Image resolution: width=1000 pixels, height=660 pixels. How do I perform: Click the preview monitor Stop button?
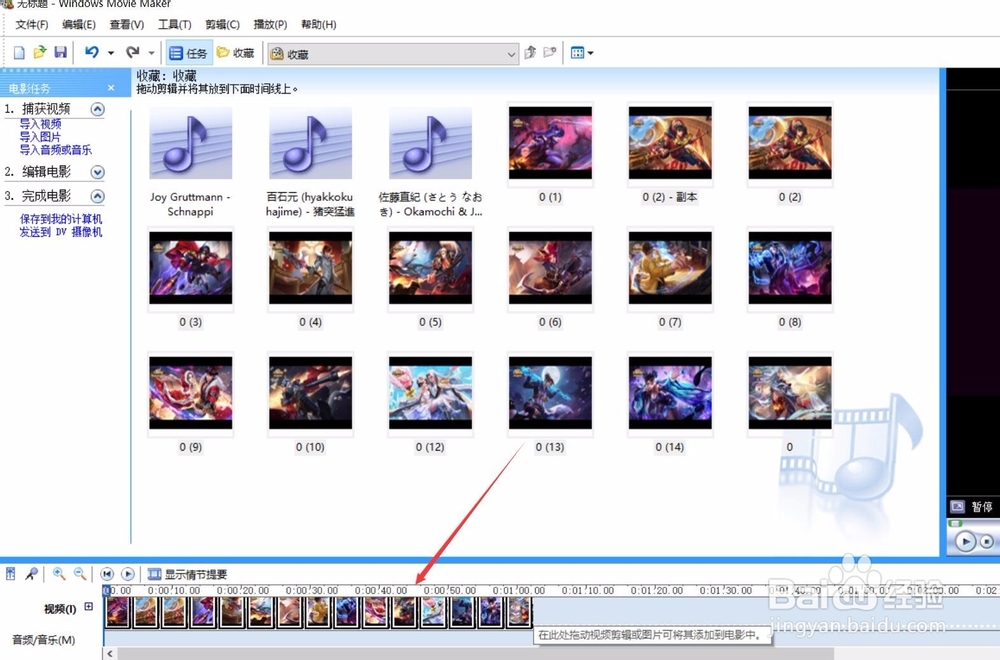tap(987, 541)
